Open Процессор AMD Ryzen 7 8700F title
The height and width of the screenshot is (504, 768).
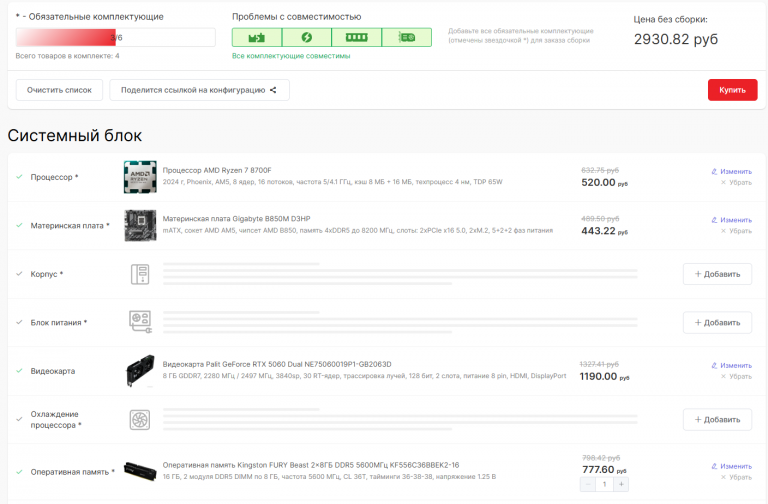tap(217, 170)
